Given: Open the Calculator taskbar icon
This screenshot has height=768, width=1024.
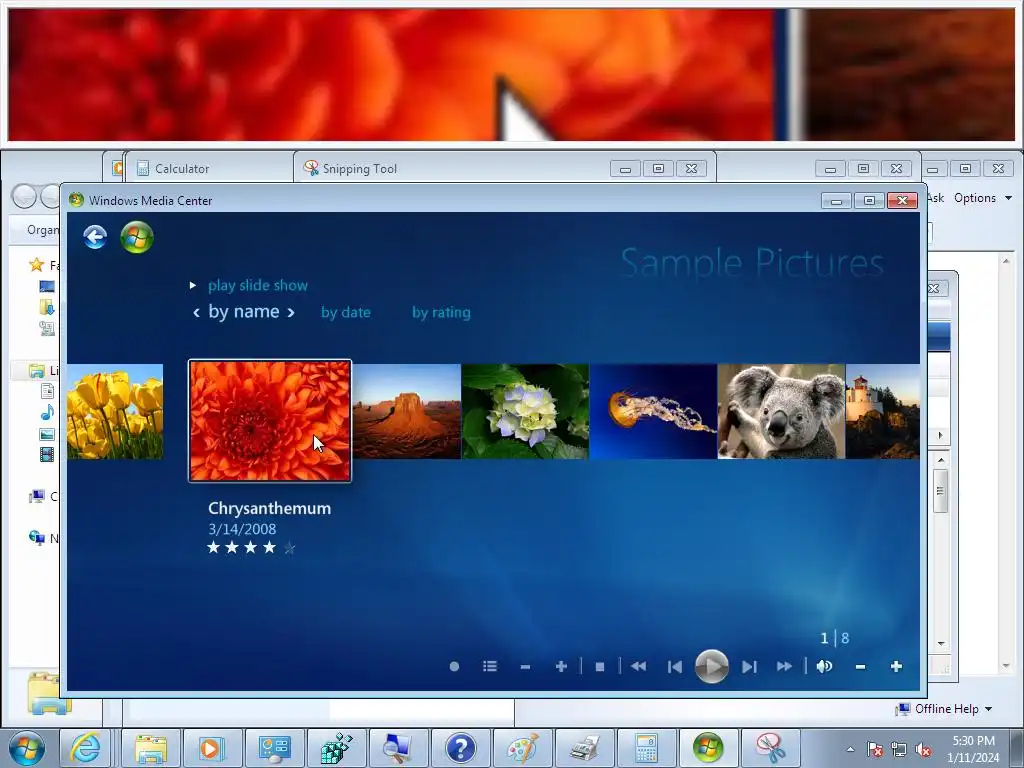Looking at the screenshot, I should [646, 748].
